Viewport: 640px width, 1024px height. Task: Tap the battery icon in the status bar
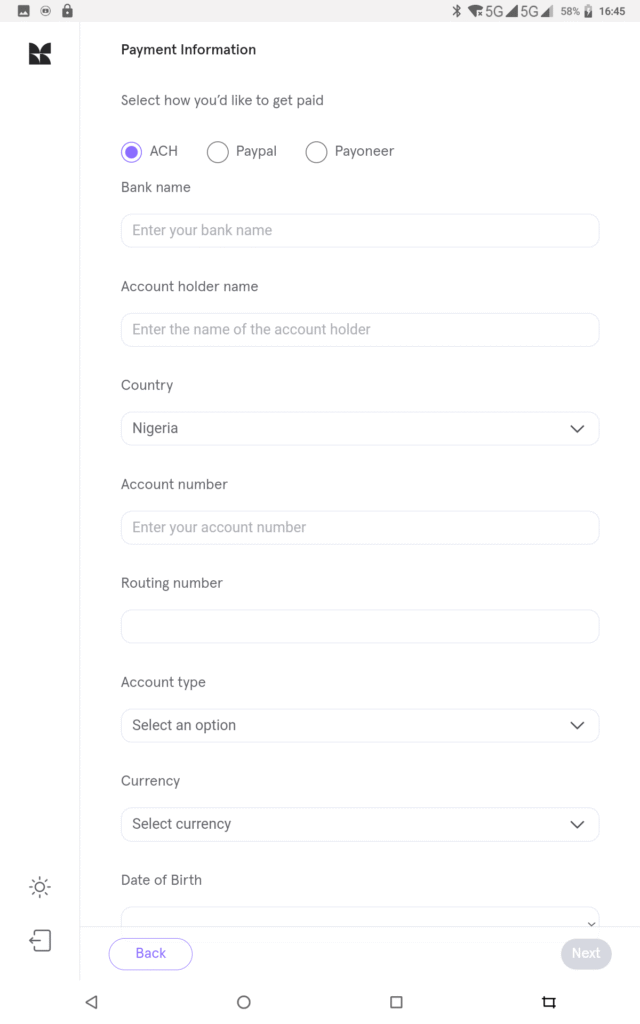[588, 11]
